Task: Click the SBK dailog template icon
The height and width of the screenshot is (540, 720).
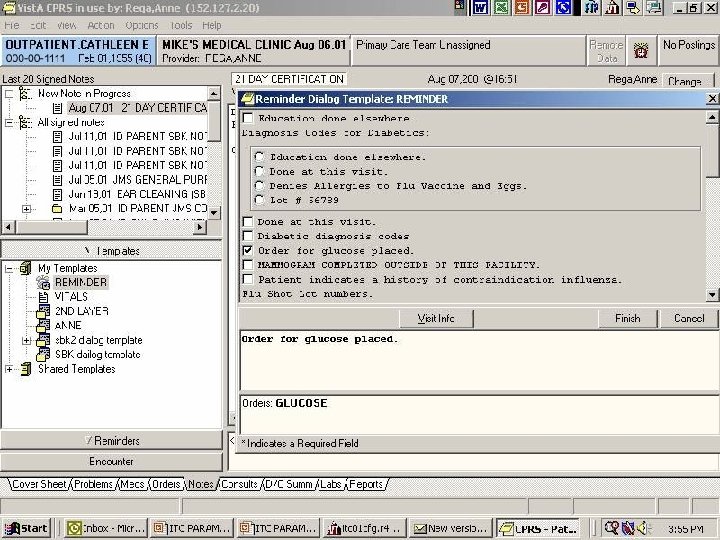Action: [x=43, y=354]
